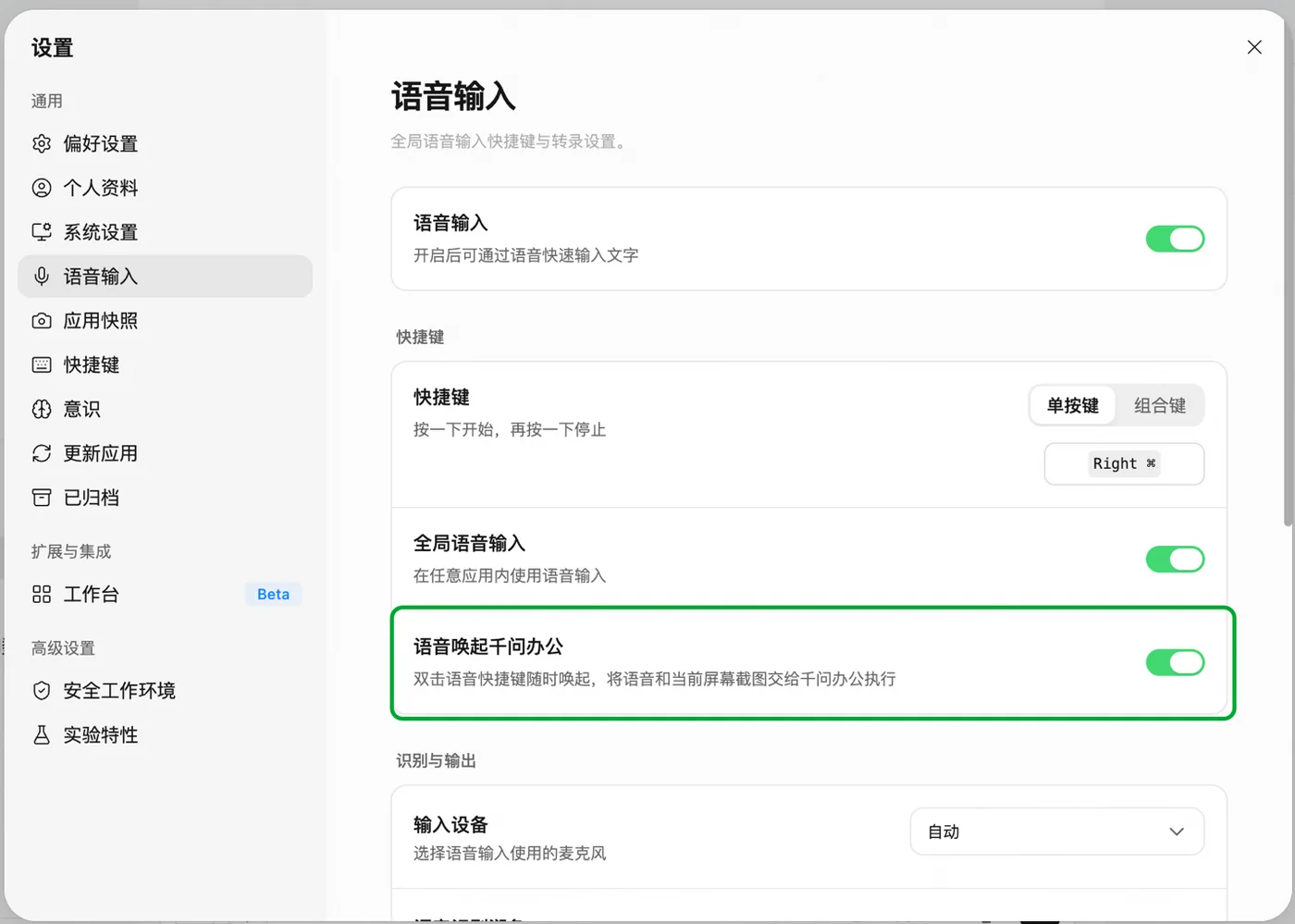Click the brain icon beside 意识
Screen dimensions: 1295x924
point(42,409)
